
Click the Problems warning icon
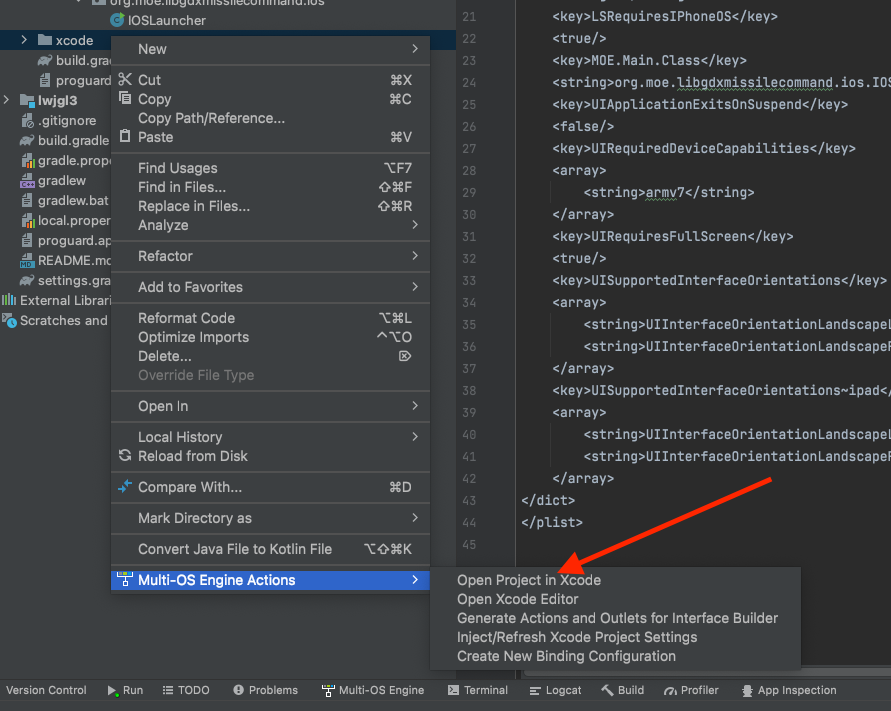[x=239, y=690]
